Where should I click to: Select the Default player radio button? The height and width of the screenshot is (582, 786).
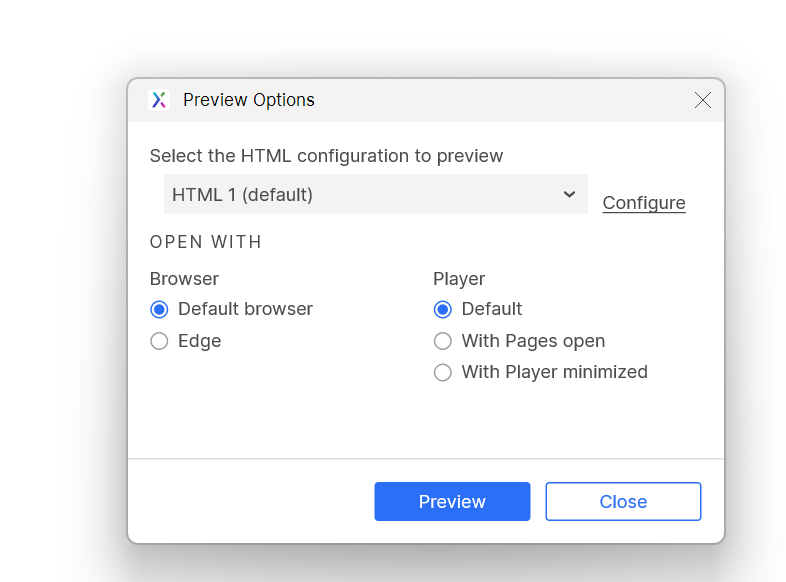click(x=442, y=309)
